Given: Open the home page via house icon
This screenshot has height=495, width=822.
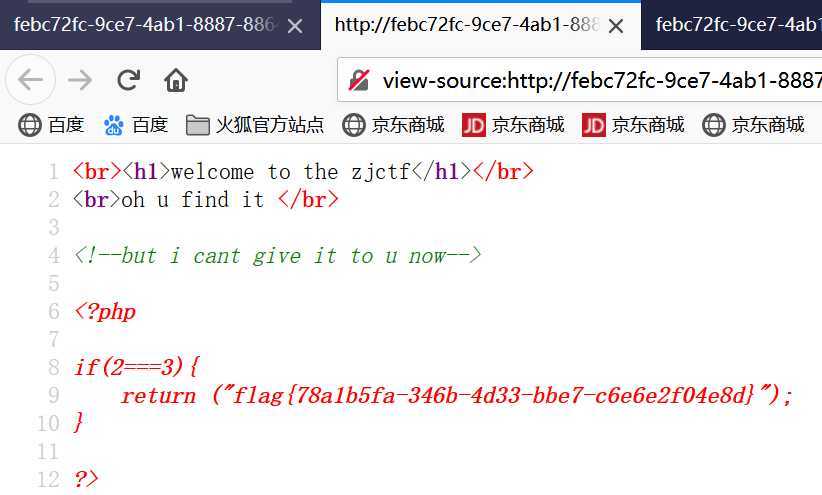Looking at the screenshot, I should [x=176, y=80].
